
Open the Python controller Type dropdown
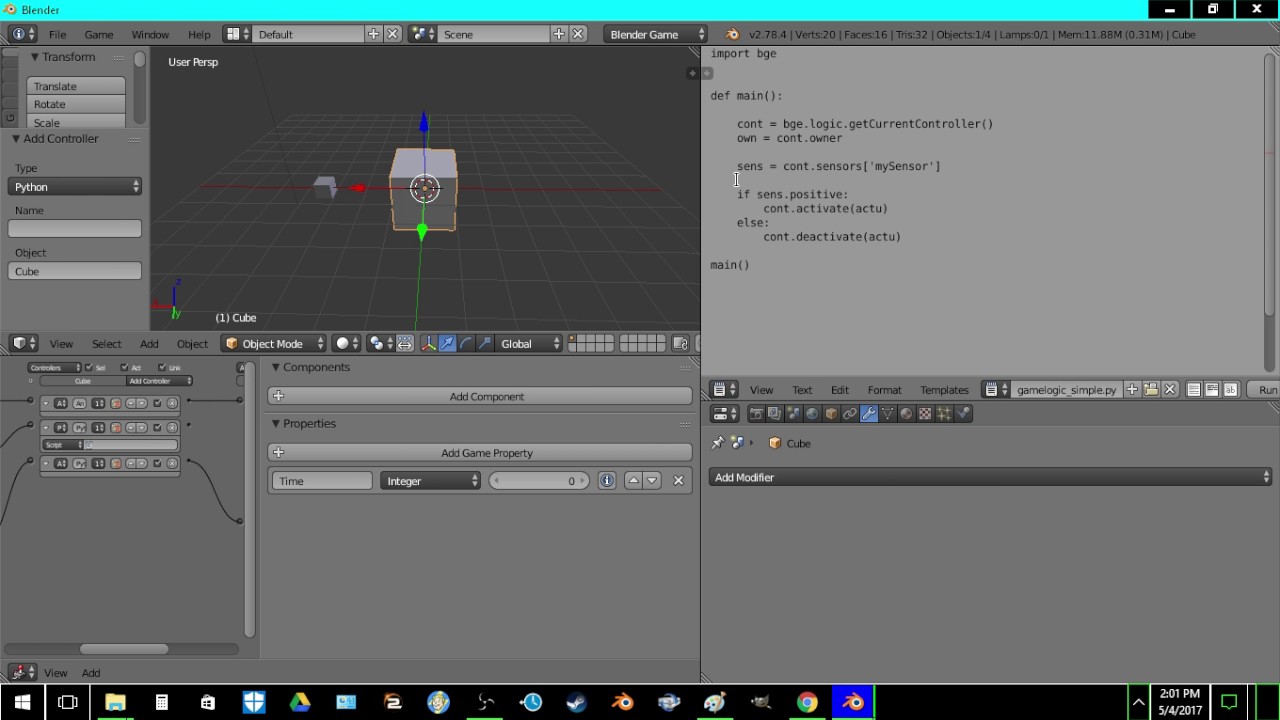[x=75, y=187]
